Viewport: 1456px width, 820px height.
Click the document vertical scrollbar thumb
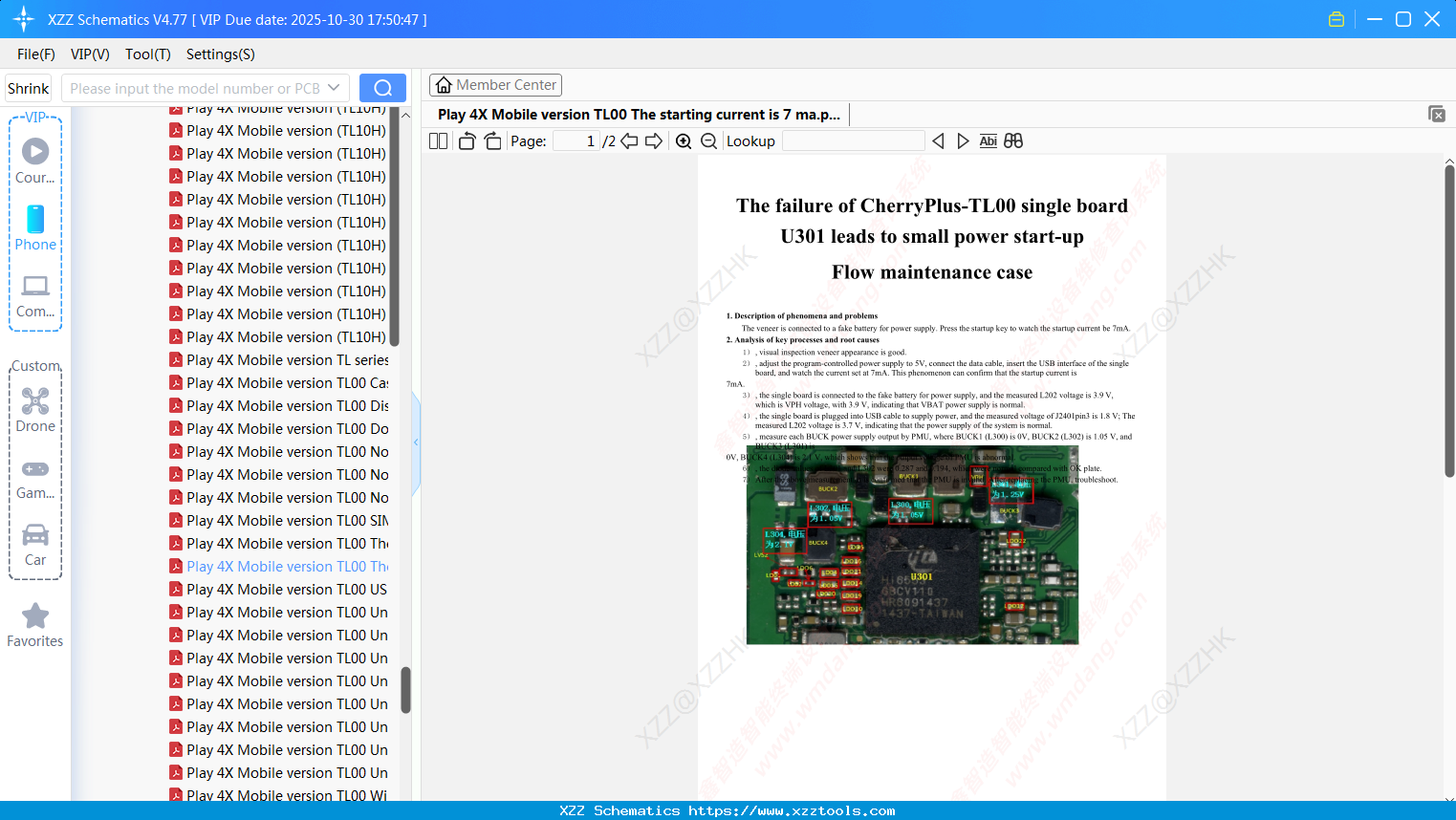pos(1449,321)
